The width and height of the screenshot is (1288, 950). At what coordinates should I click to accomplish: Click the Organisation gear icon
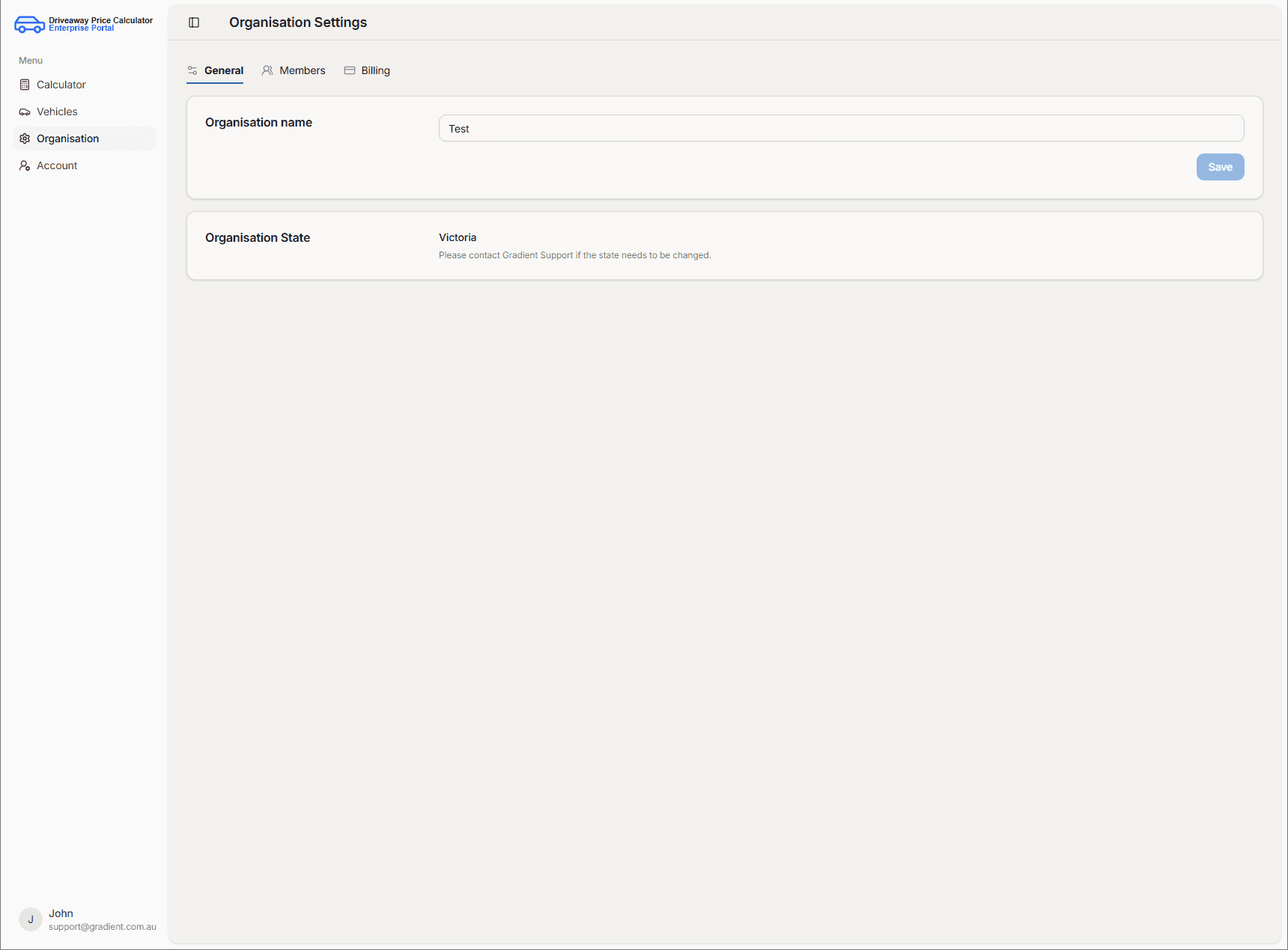25,138
